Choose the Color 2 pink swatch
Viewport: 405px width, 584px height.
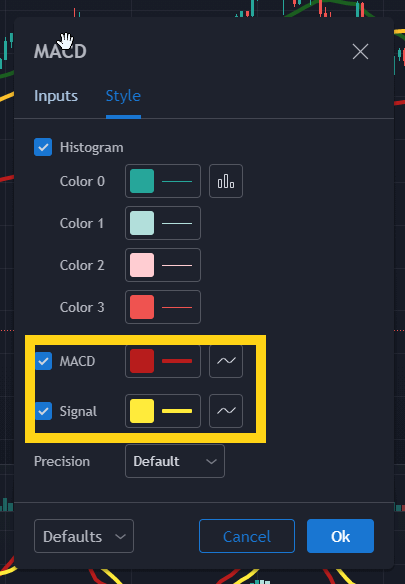pos(142,265)
